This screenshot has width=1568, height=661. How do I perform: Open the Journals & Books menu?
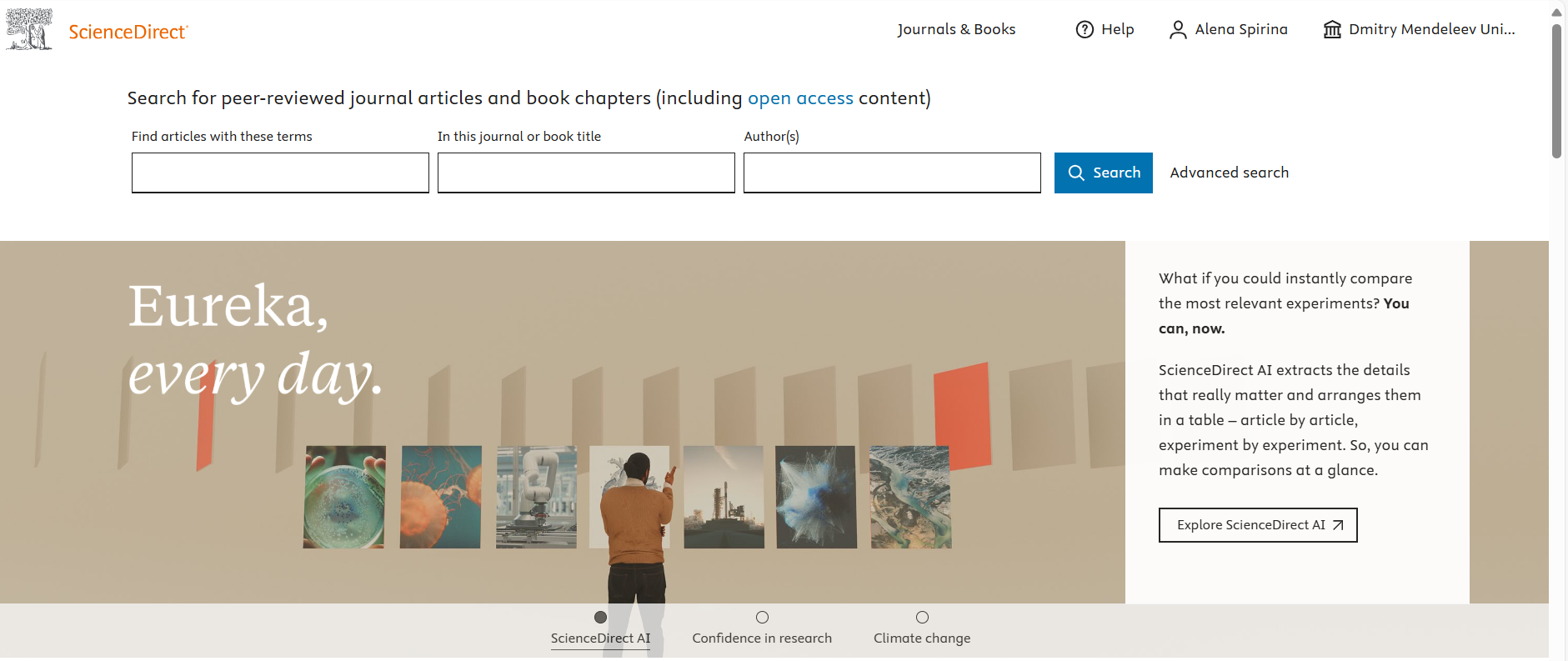tap(956, 29)
